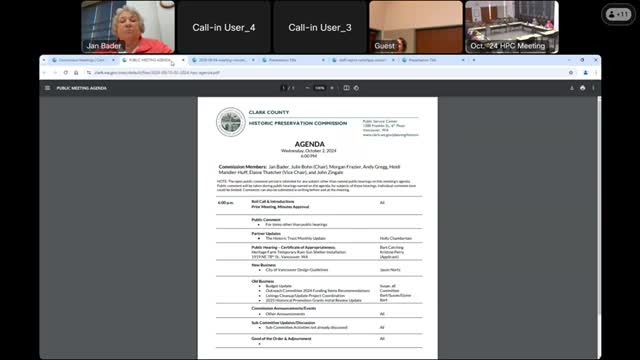Open the PDF sidebar hamburger menu

point(47,88)
